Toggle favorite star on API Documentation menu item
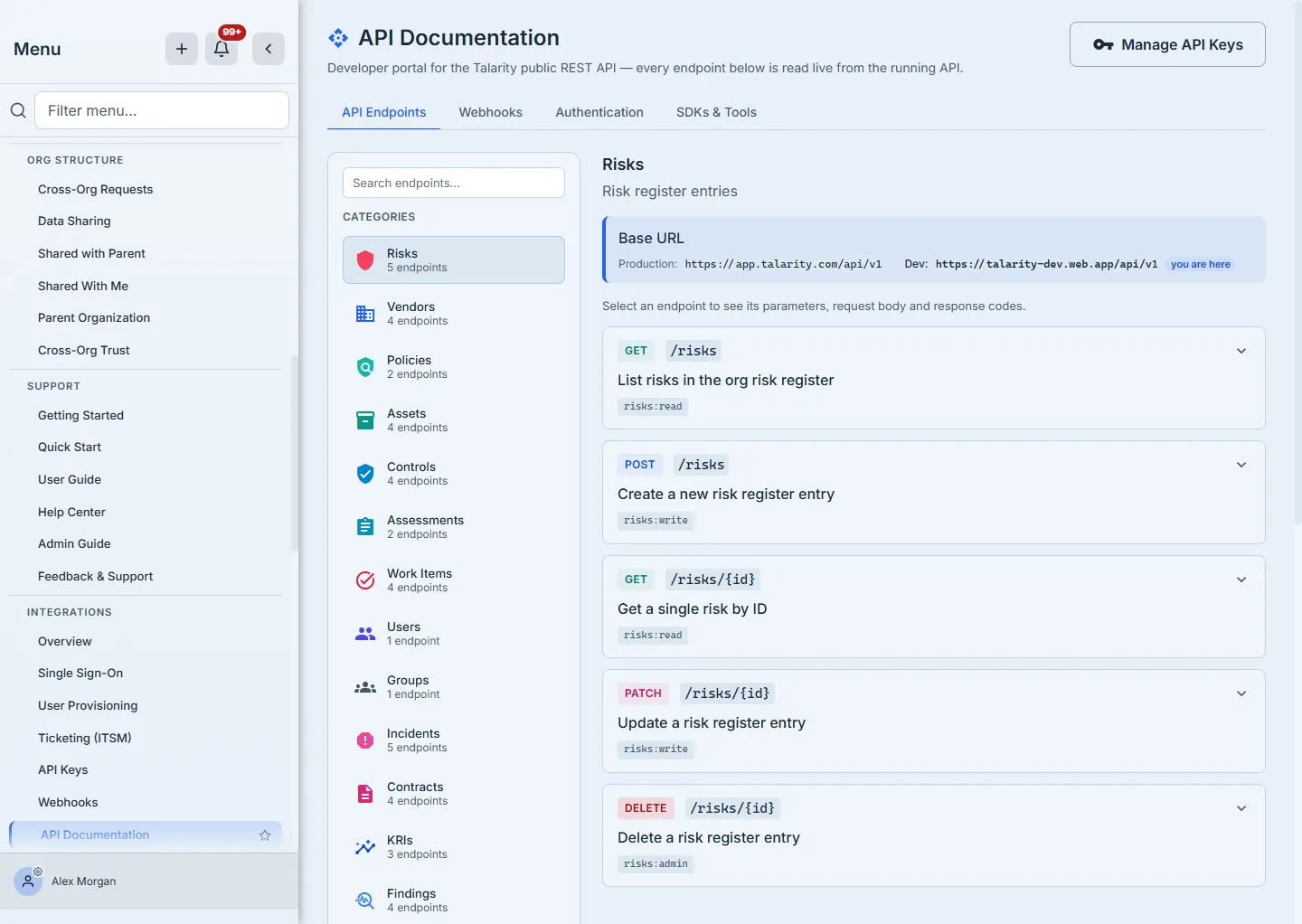Image resolution: width=1302 pixels, height=924 pixels. 265,835
